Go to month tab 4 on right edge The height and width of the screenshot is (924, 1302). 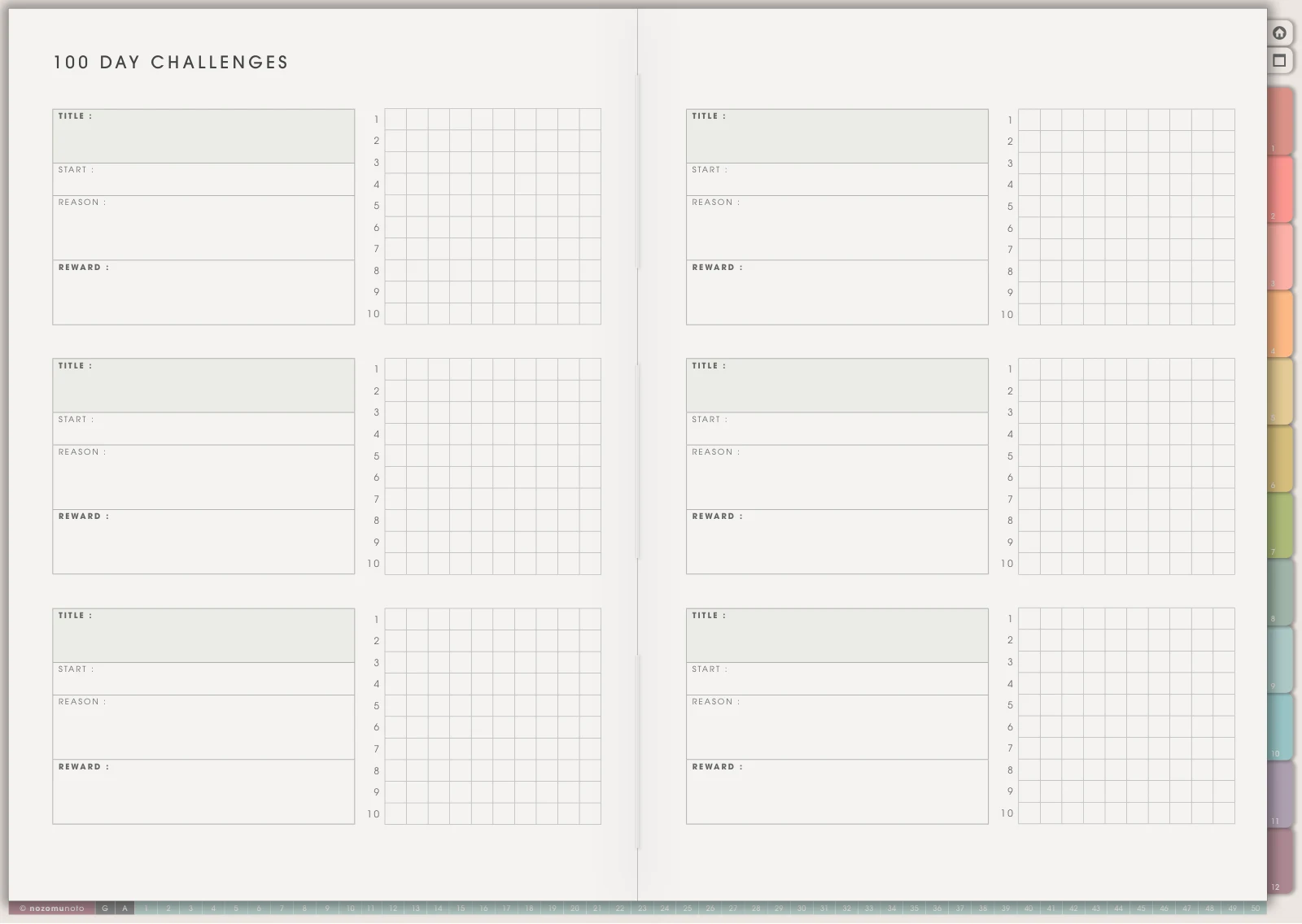(x=1280, y=324)
